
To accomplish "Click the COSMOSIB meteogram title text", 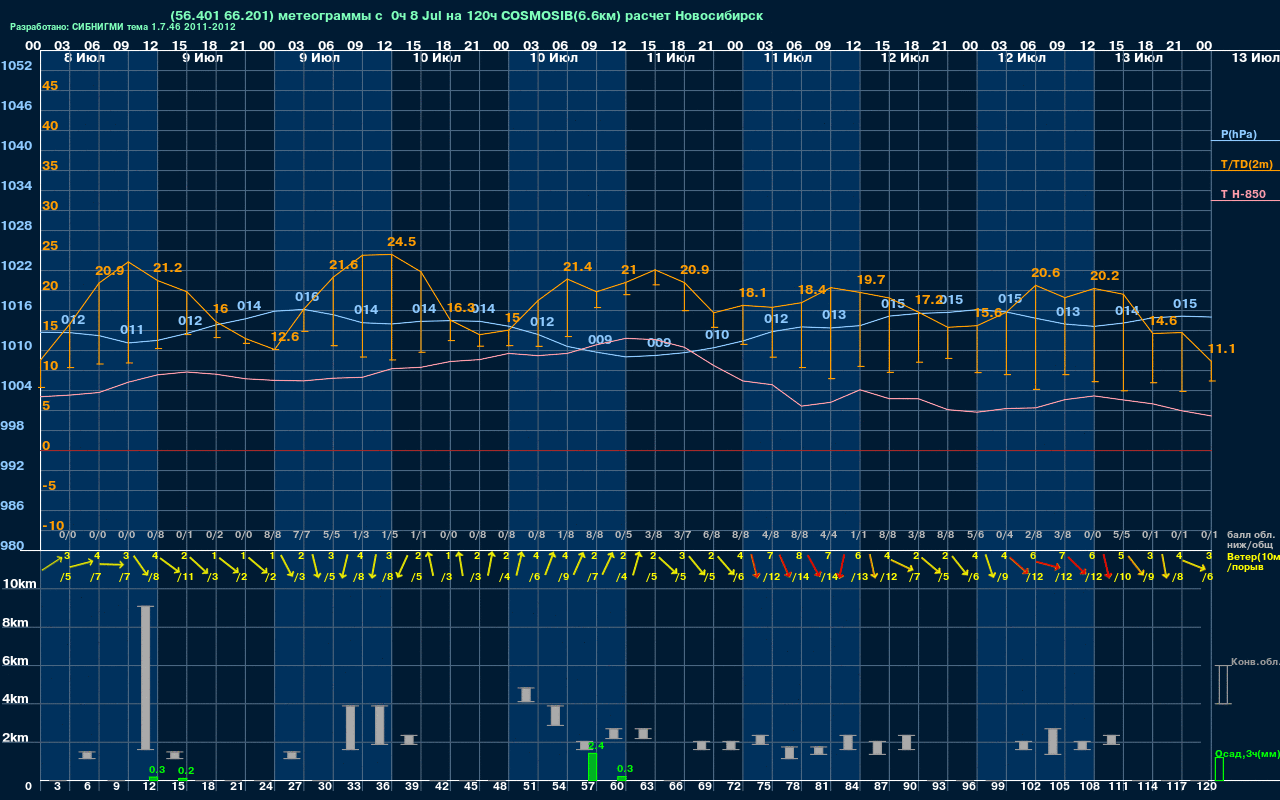I will coord(466,16).
